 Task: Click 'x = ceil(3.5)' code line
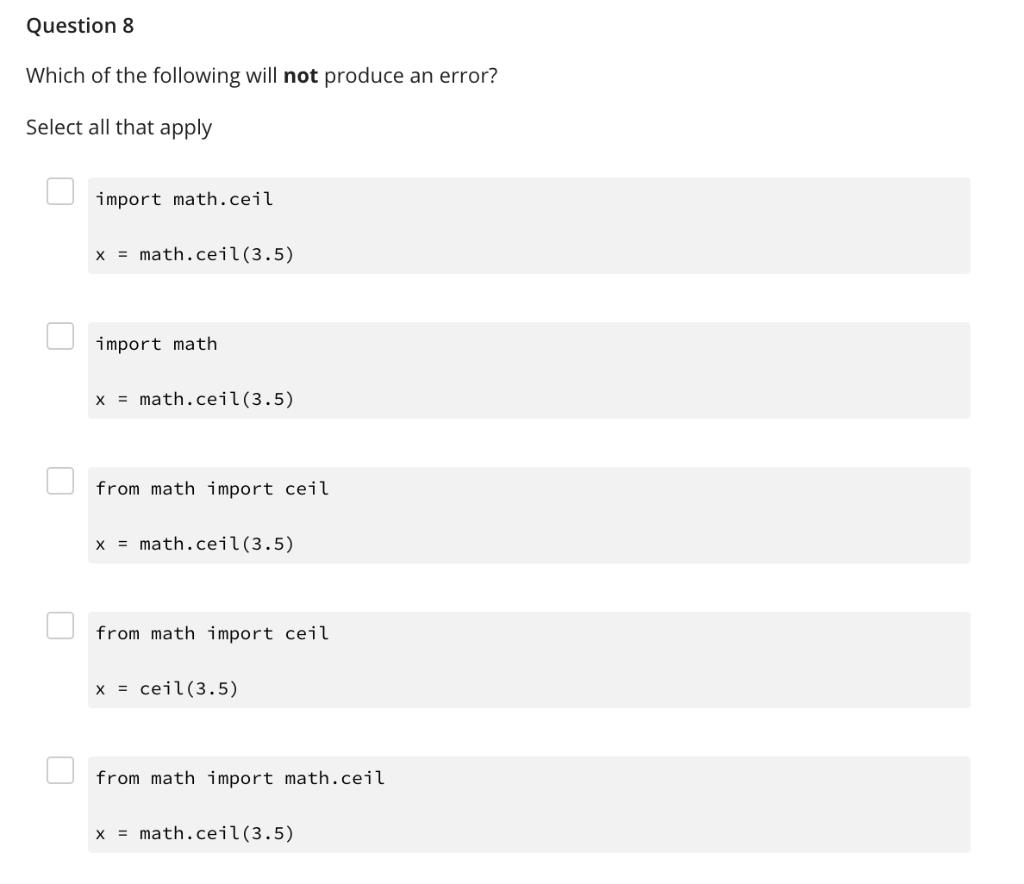(x=167, y=688)
